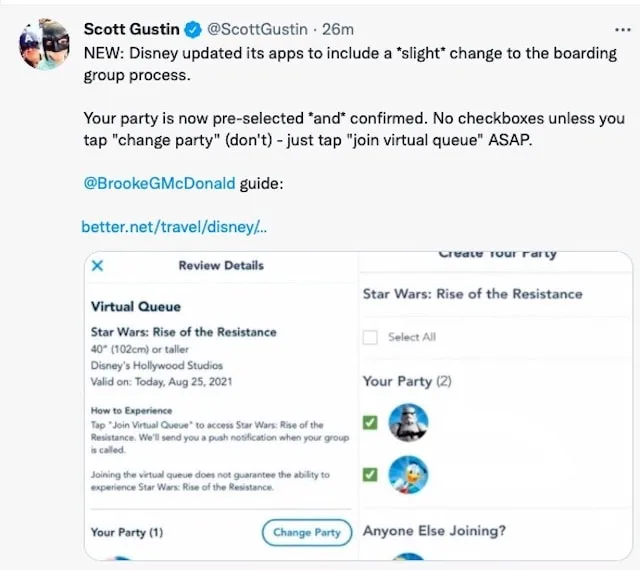Click the blue verified badge icon
Screen dimensions: 640x570
click(193, 30)
